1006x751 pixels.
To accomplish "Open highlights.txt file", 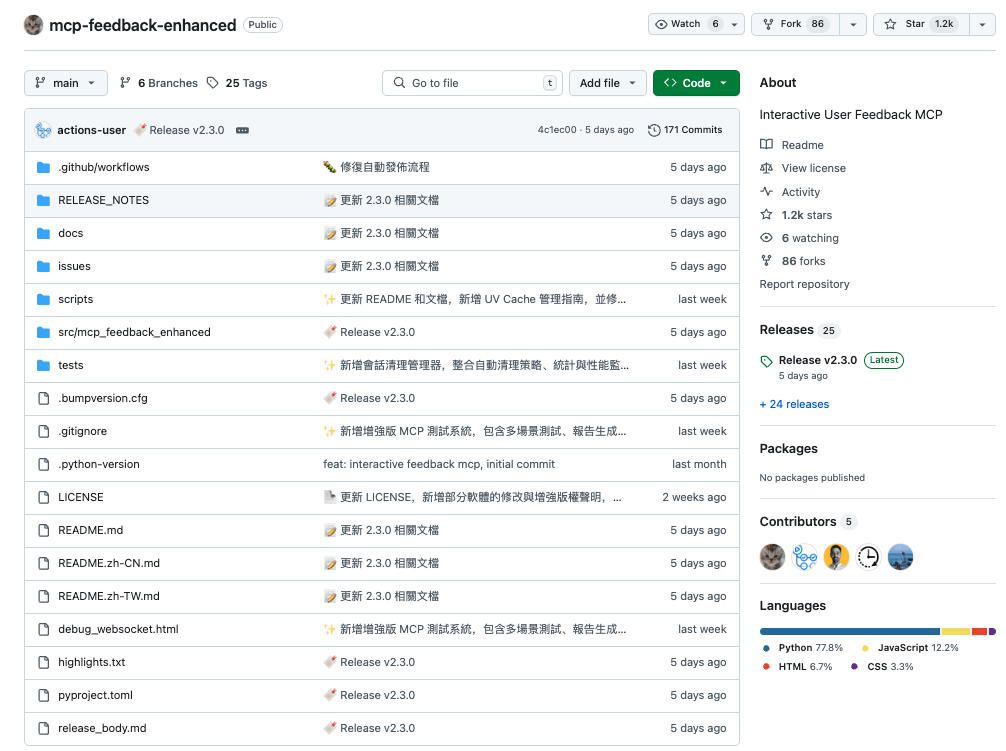I will (x=92, y=662).
